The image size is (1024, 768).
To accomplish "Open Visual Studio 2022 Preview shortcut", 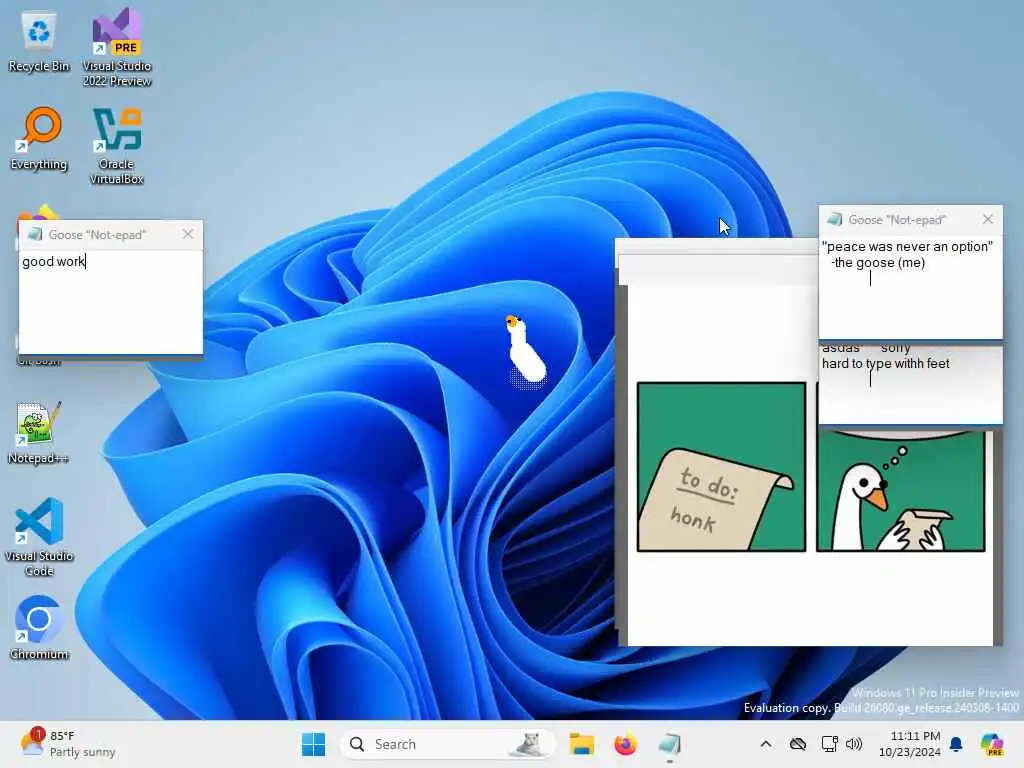I will click(116, 47).
